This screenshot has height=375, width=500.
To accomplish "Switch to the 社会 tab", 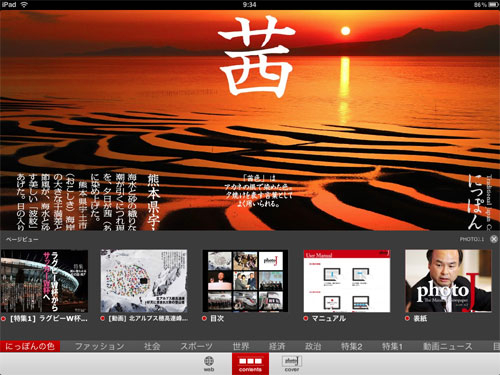I will (152, 346).
